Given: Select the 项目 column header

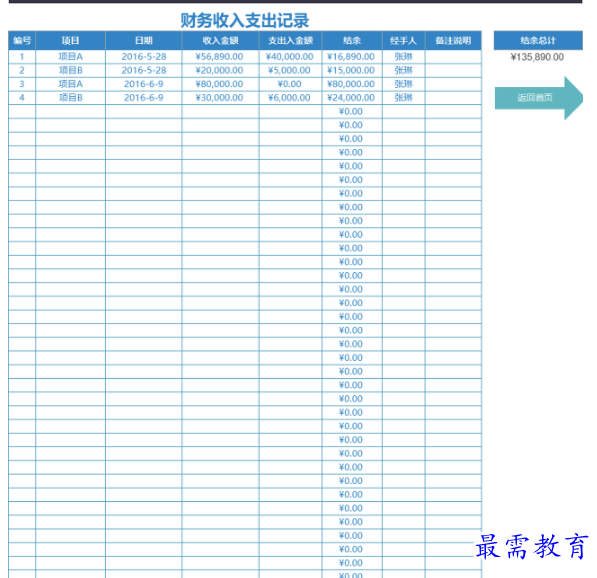Looking at the screenshot, I should pyautogui.click(x=70, y=41).
